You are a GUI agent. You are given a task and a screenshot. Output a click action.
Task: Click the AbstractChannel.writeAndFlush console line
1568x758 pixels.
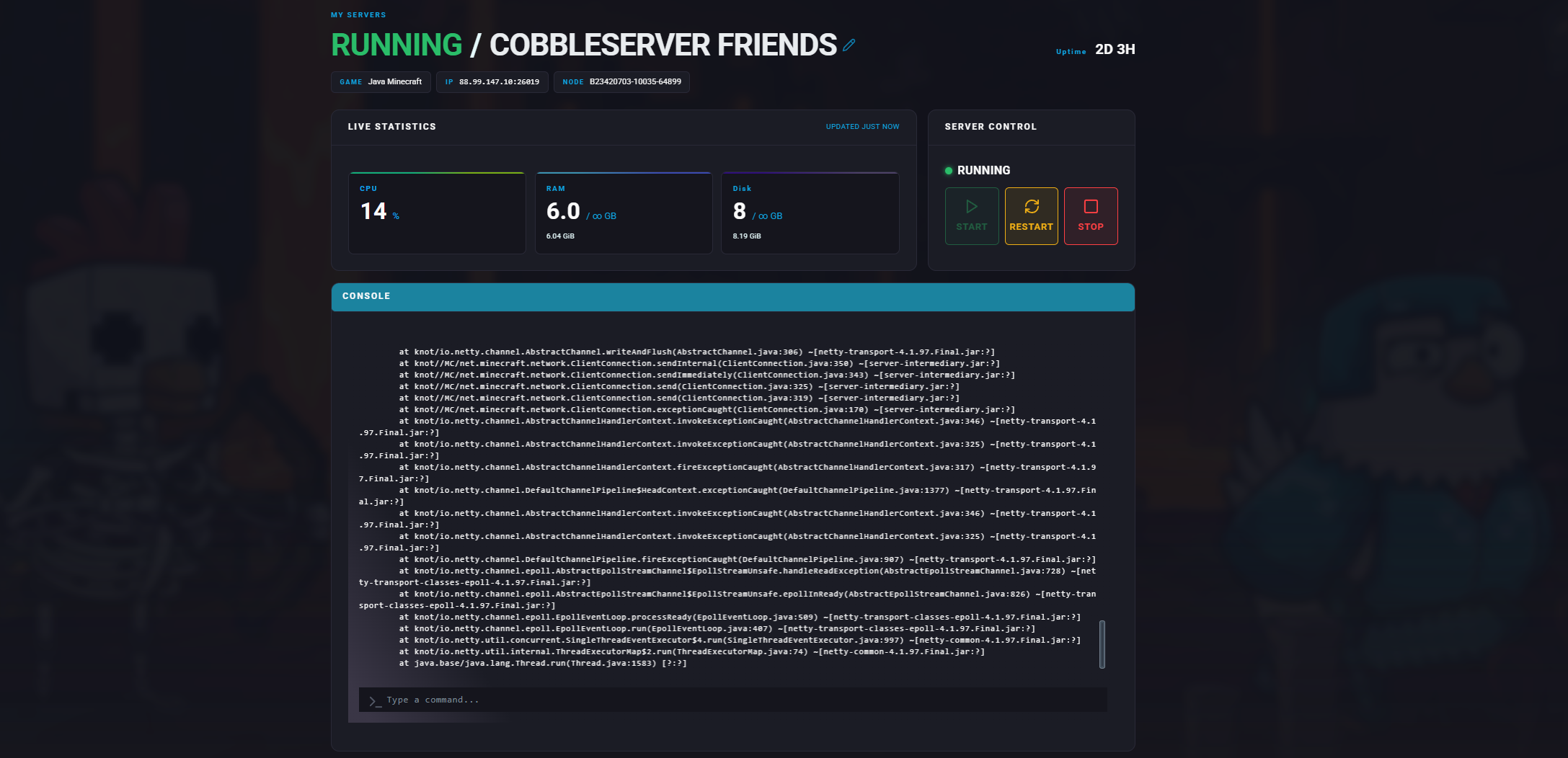(x=697, y=352)
